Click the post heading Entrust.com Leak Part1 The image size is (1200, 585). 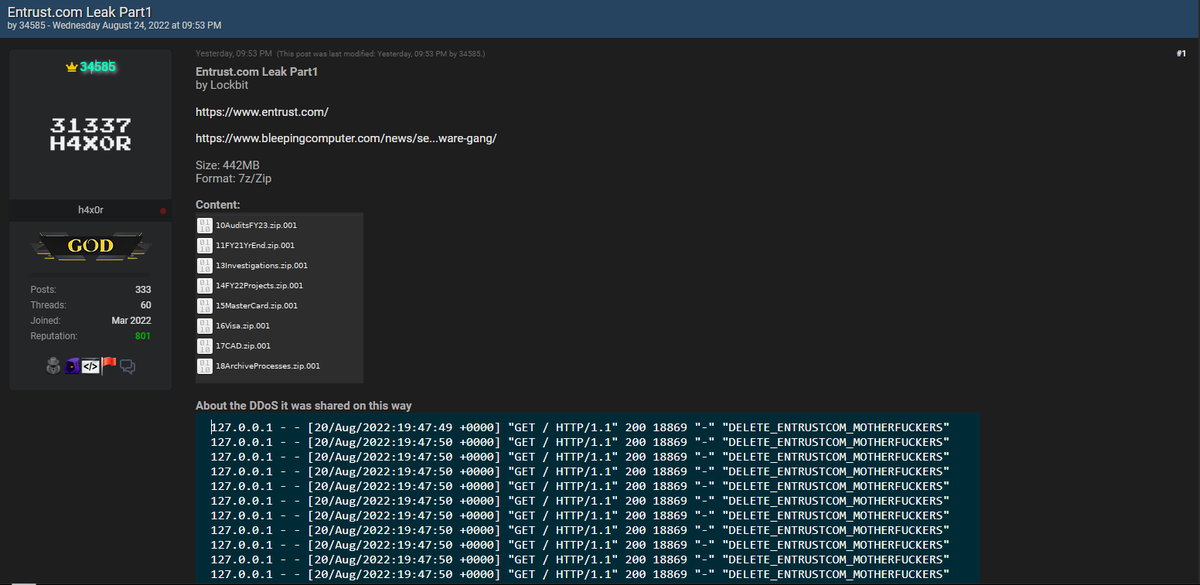tap(258, 72)
